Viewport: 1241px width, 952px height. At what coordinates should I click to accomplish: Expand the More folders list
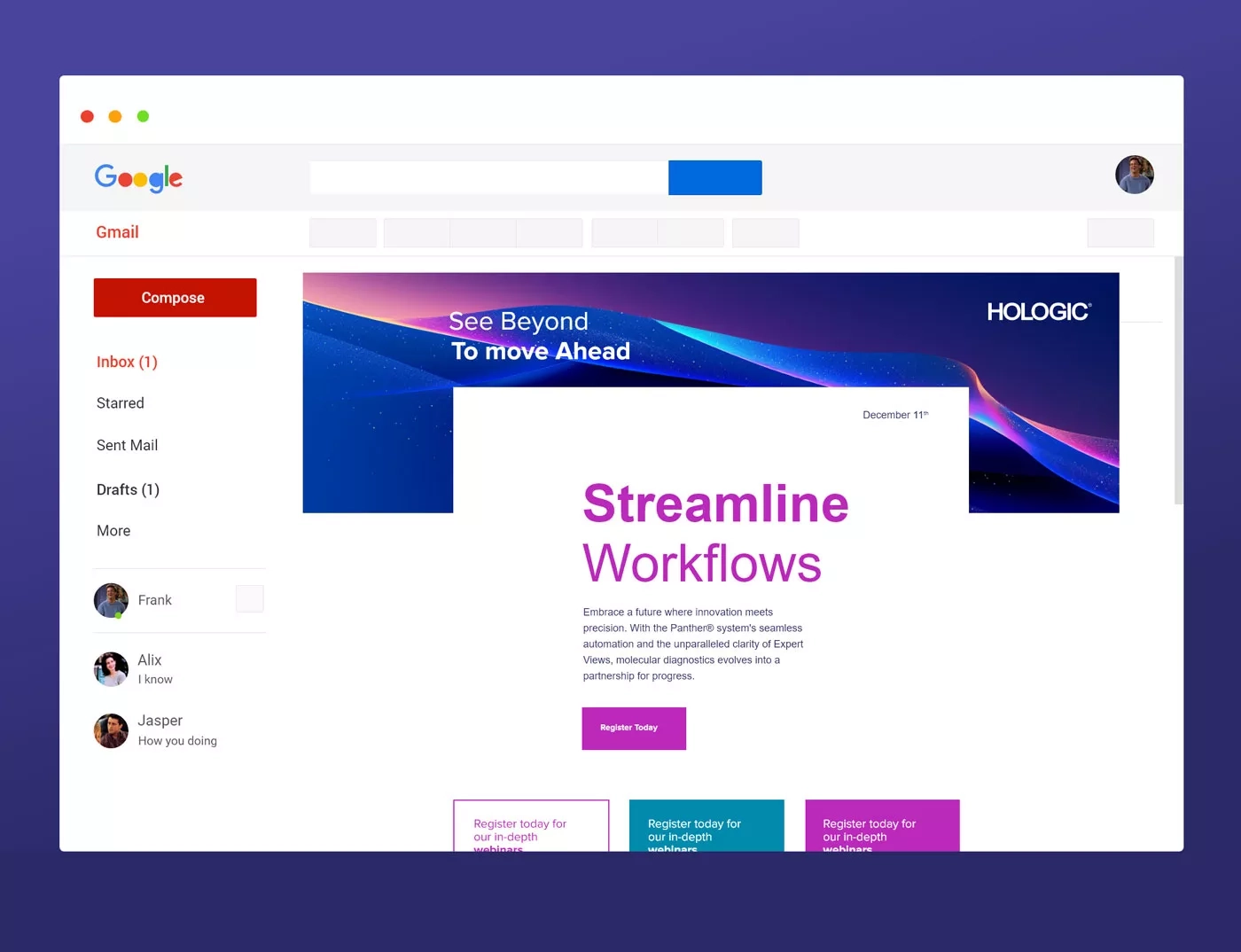[x=113, y=531]
